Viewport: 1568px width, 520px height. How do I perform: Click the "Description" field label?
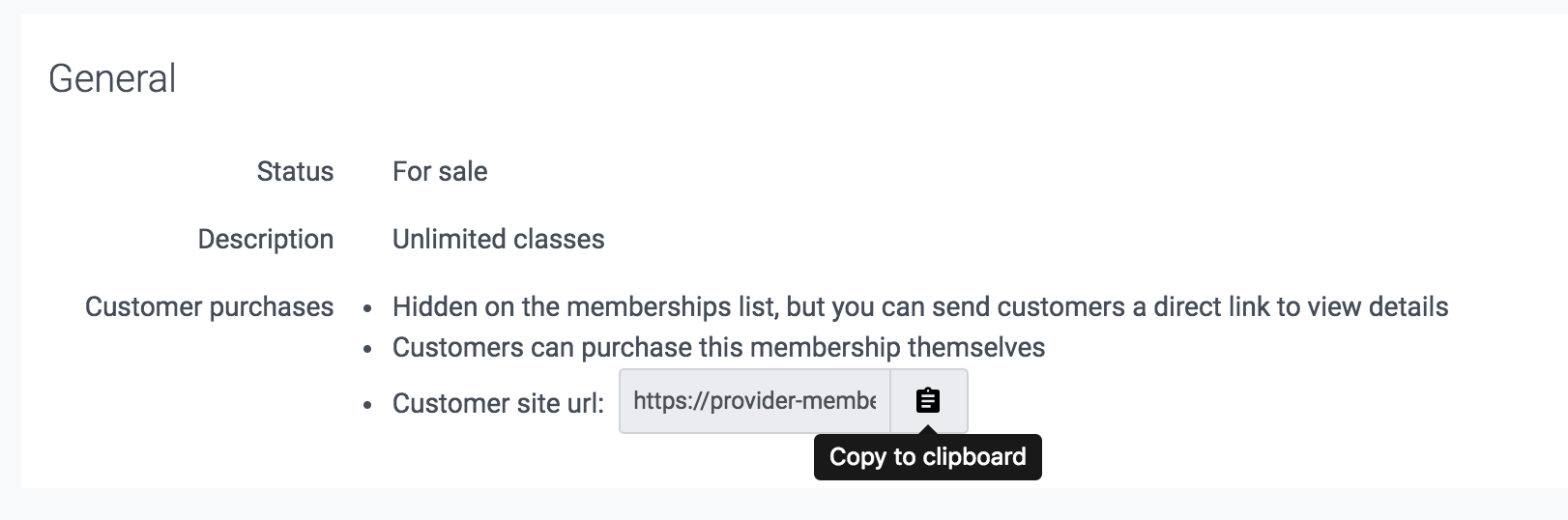point(266,240)
